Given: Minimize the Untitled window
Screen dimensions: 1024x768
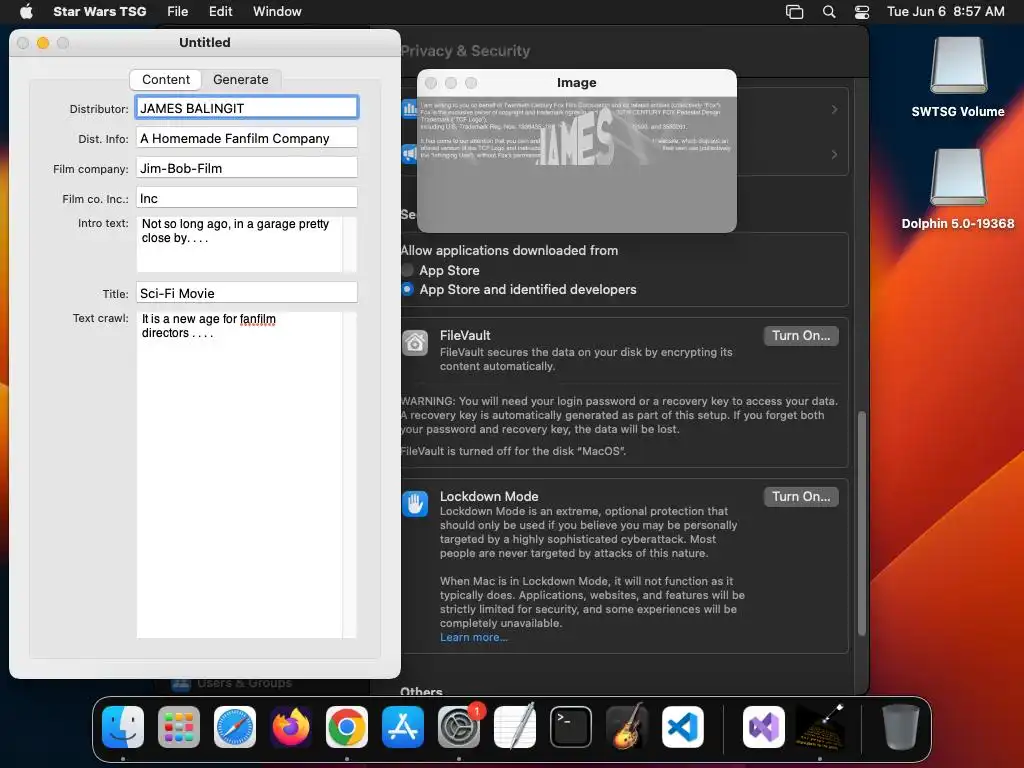Looking at the screenshot, I should [x=43, y=43].
